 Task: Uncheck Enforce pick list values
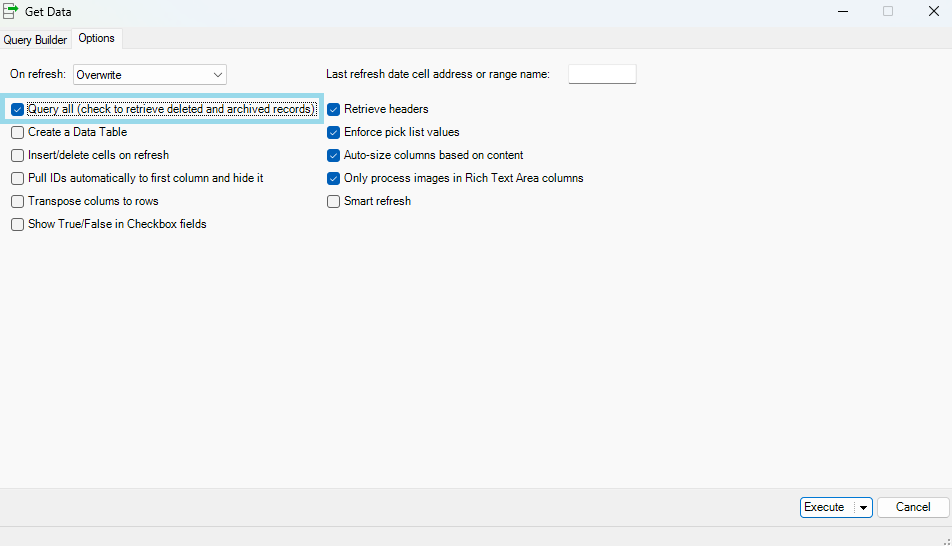pyautogui.click(x=334, y=132)
